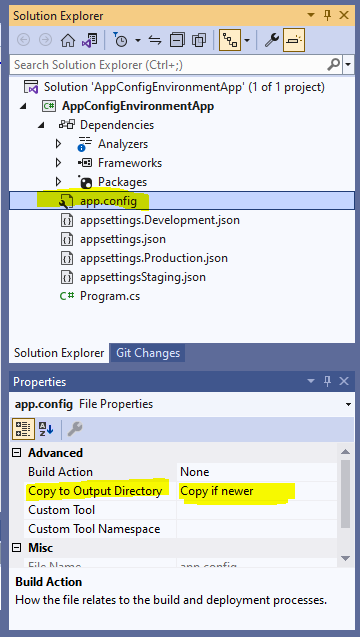Switch to the Git Changes tab
The image size is (360, 637).
[x=148, y=353]
